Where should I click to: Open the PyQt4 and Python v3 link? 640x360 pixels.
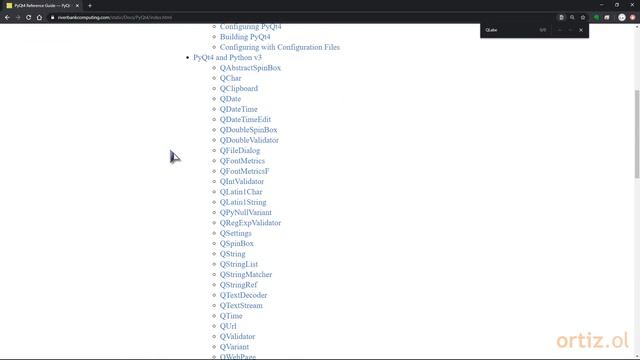pos(227,58)
